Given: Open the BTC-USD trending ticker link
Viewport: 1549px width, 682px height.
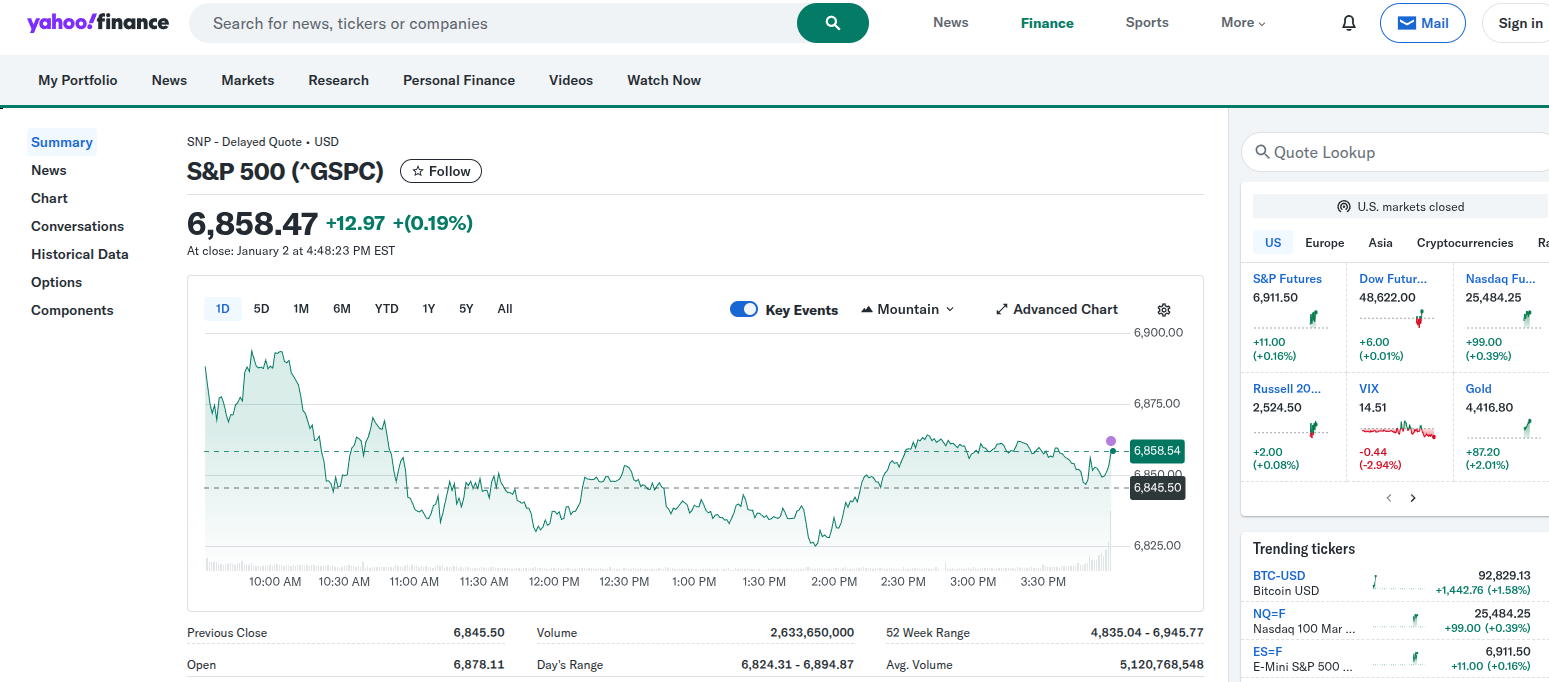Looking at the screenshot, I should tap(1279, 576).
